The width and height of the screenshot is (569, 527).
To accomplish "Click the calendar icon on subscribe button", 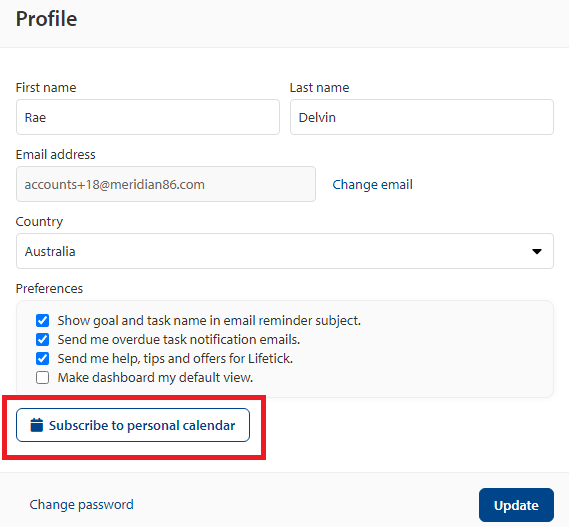I will tap(37, 425).
